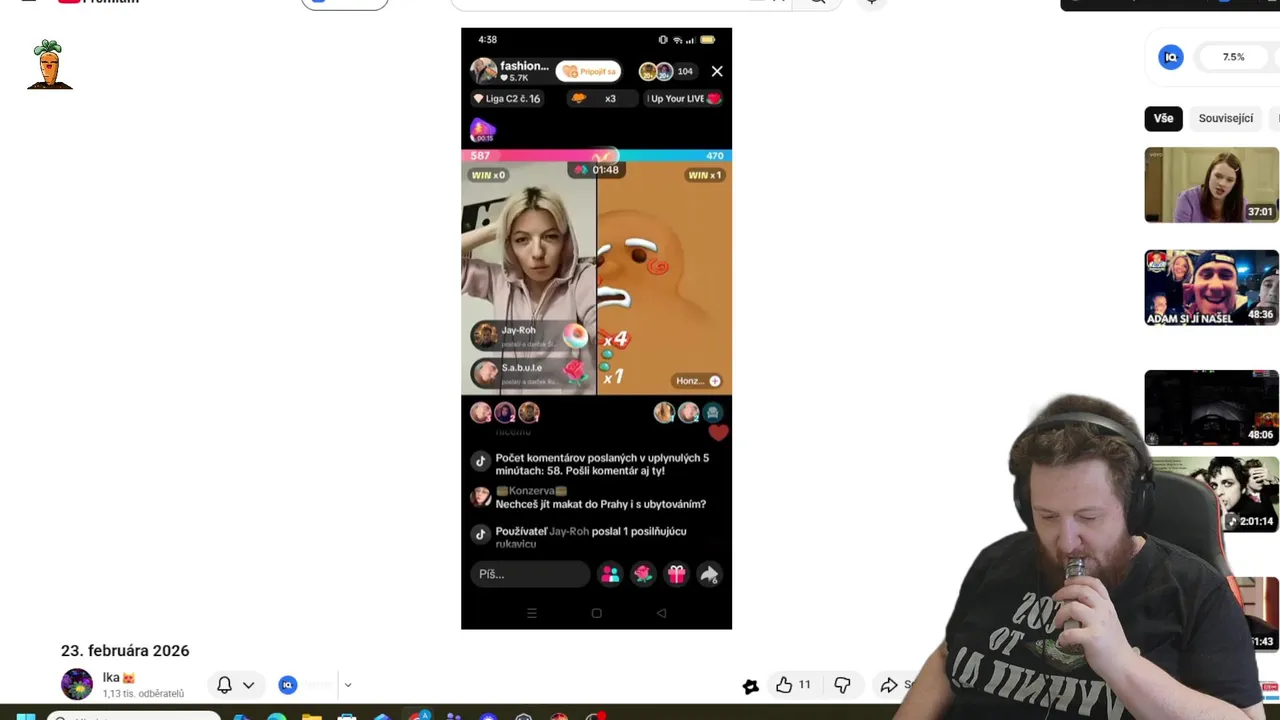Select the Související filter chip

tap(1226, 118)
